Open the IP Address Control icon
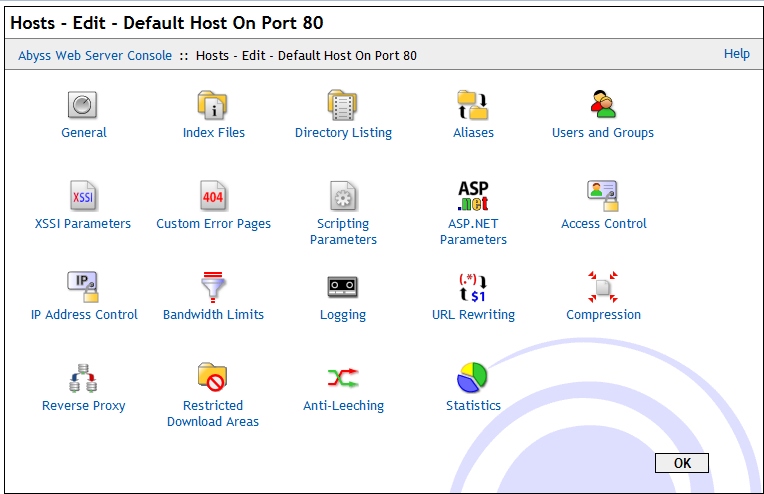The image size is (764, 494). click(83, 287)
